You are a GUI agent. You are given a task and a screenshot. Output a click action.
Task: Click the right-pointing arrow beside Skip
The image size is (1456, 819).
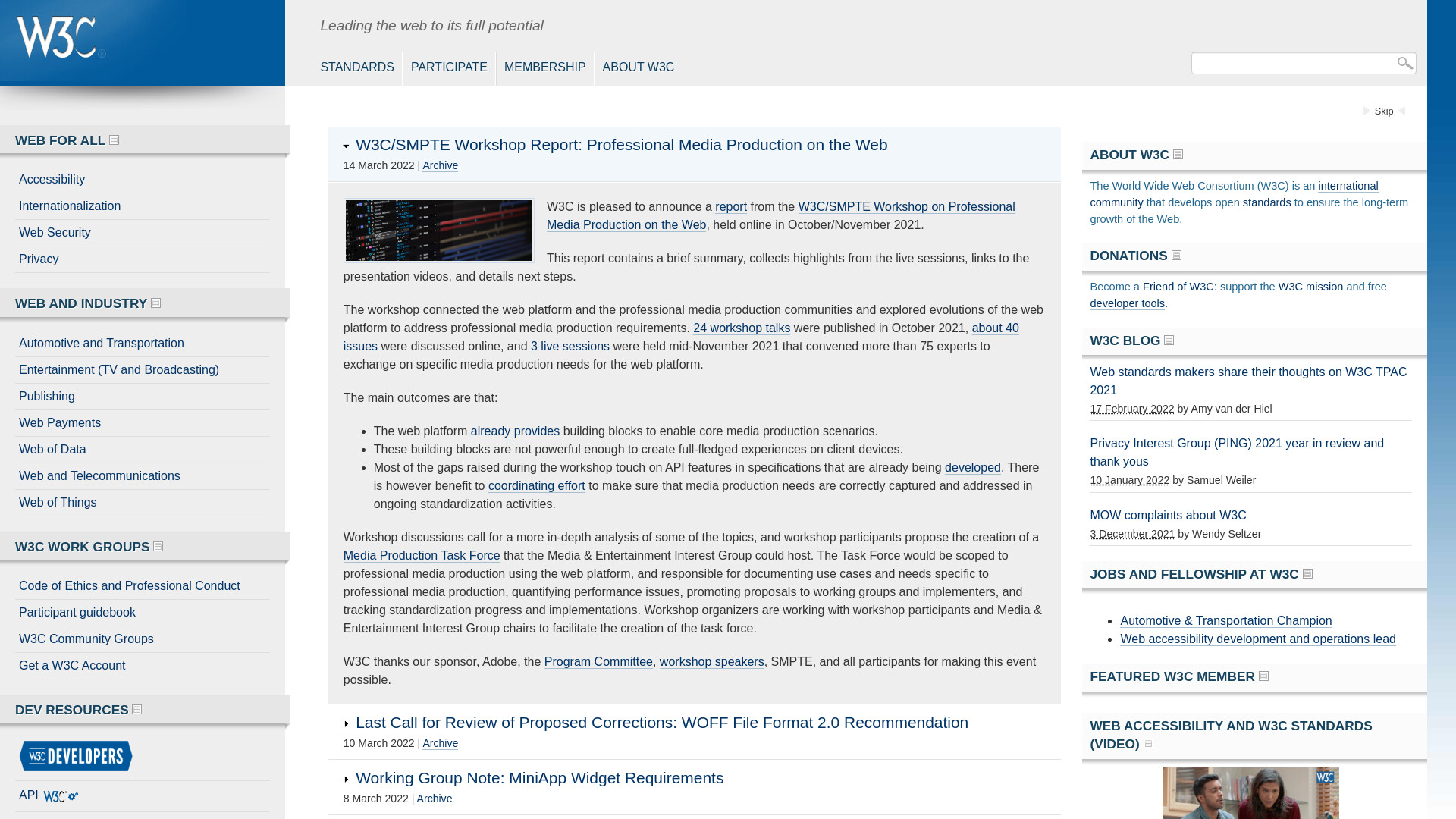click(1367, 111)
